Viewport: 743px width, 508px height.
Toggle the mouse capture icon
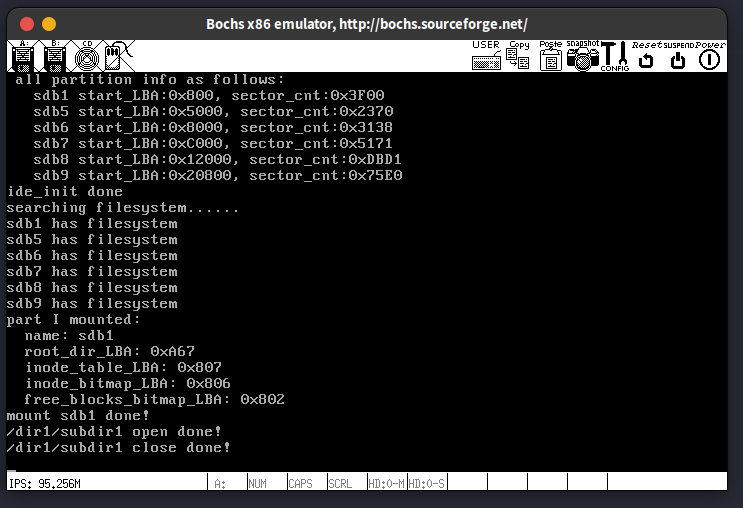[x=119, y=56]
